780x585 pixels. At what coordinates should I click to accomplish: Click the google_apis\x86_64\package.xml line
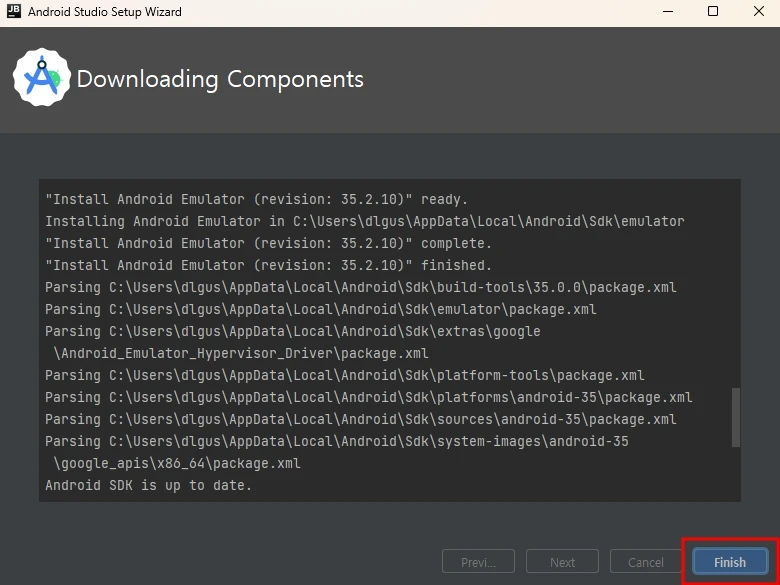click(x=177, y=463)
